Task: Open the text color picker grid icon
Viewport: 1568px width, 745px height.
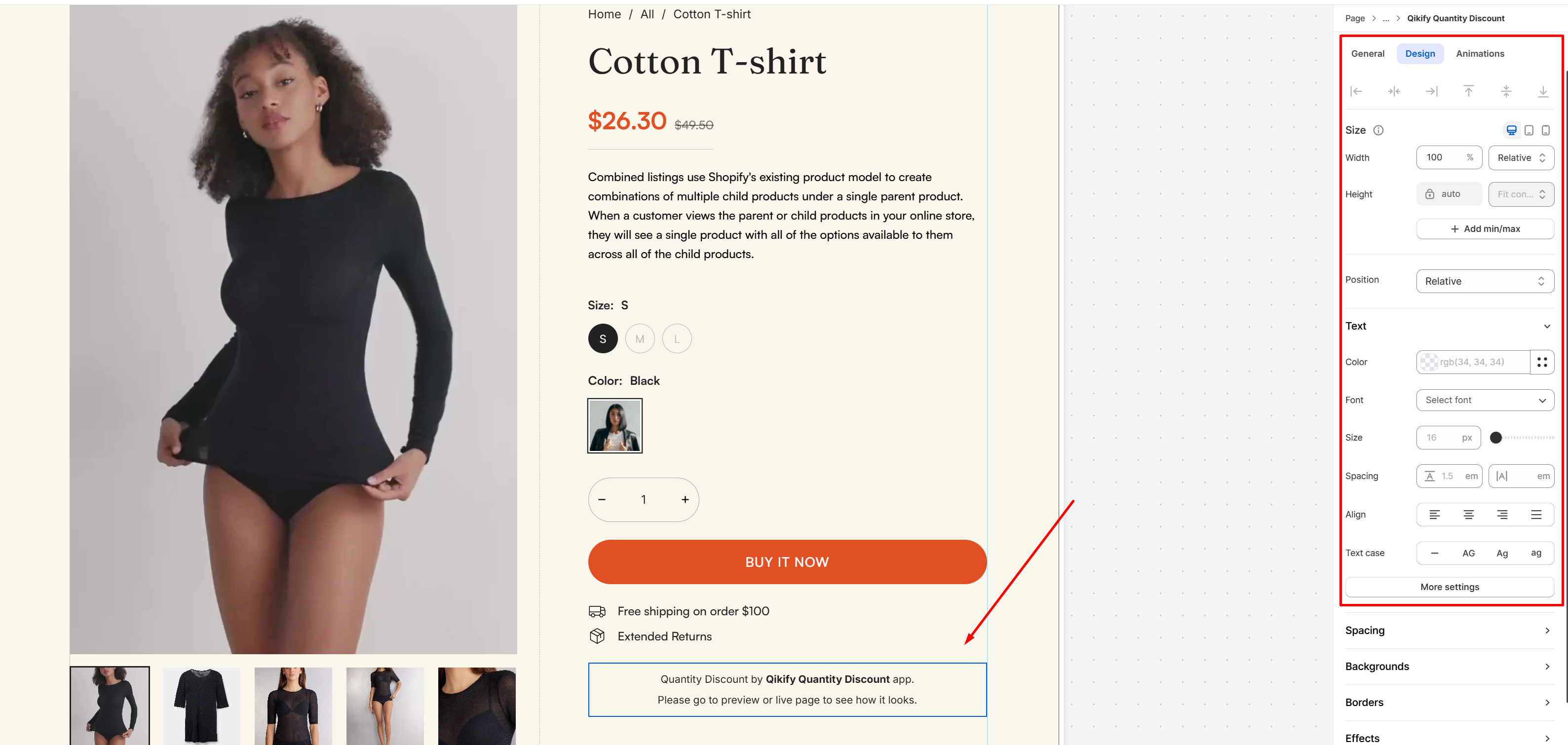Action: pos(1542,362)
